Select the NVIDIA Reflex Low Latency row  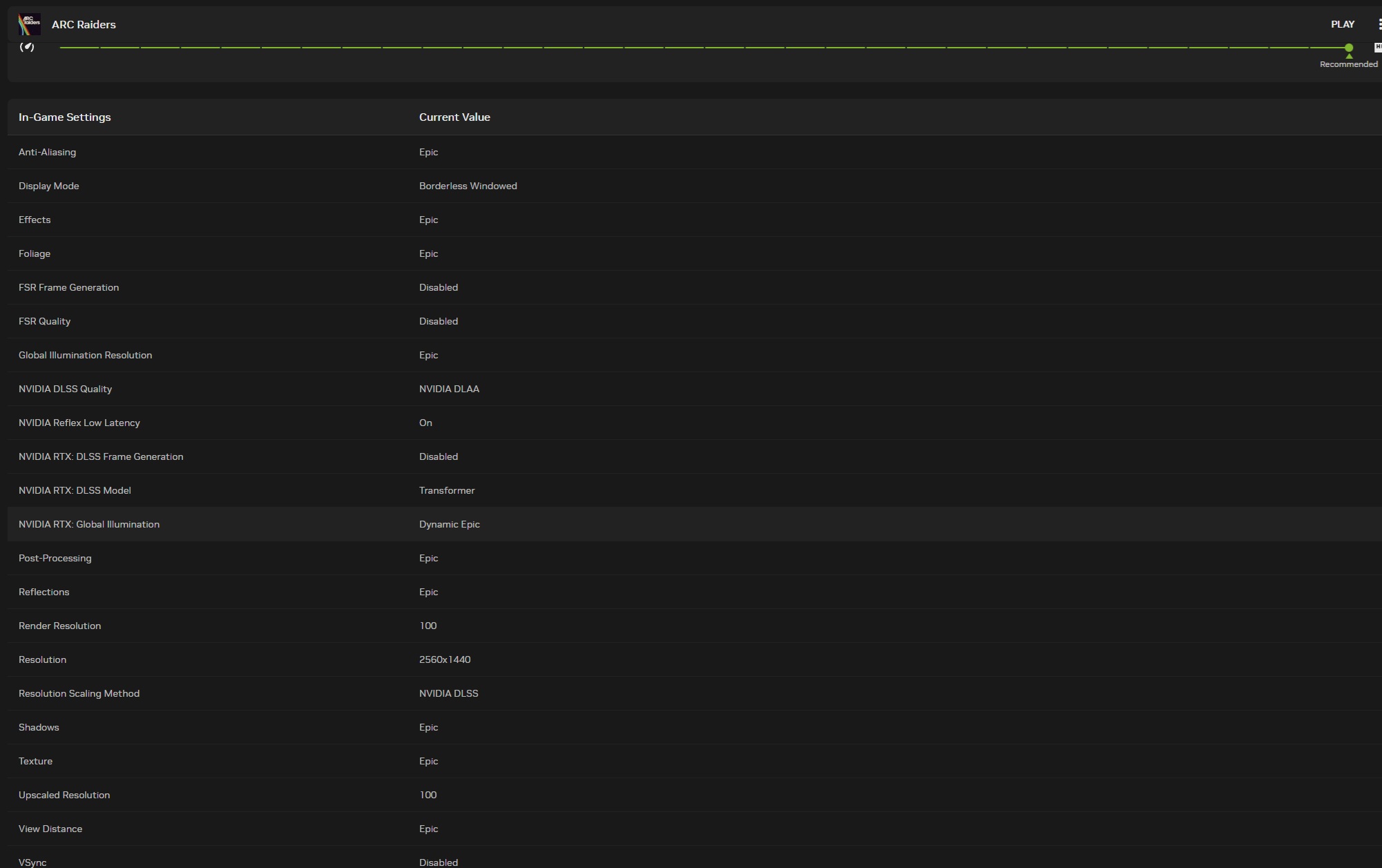point(79,423)
